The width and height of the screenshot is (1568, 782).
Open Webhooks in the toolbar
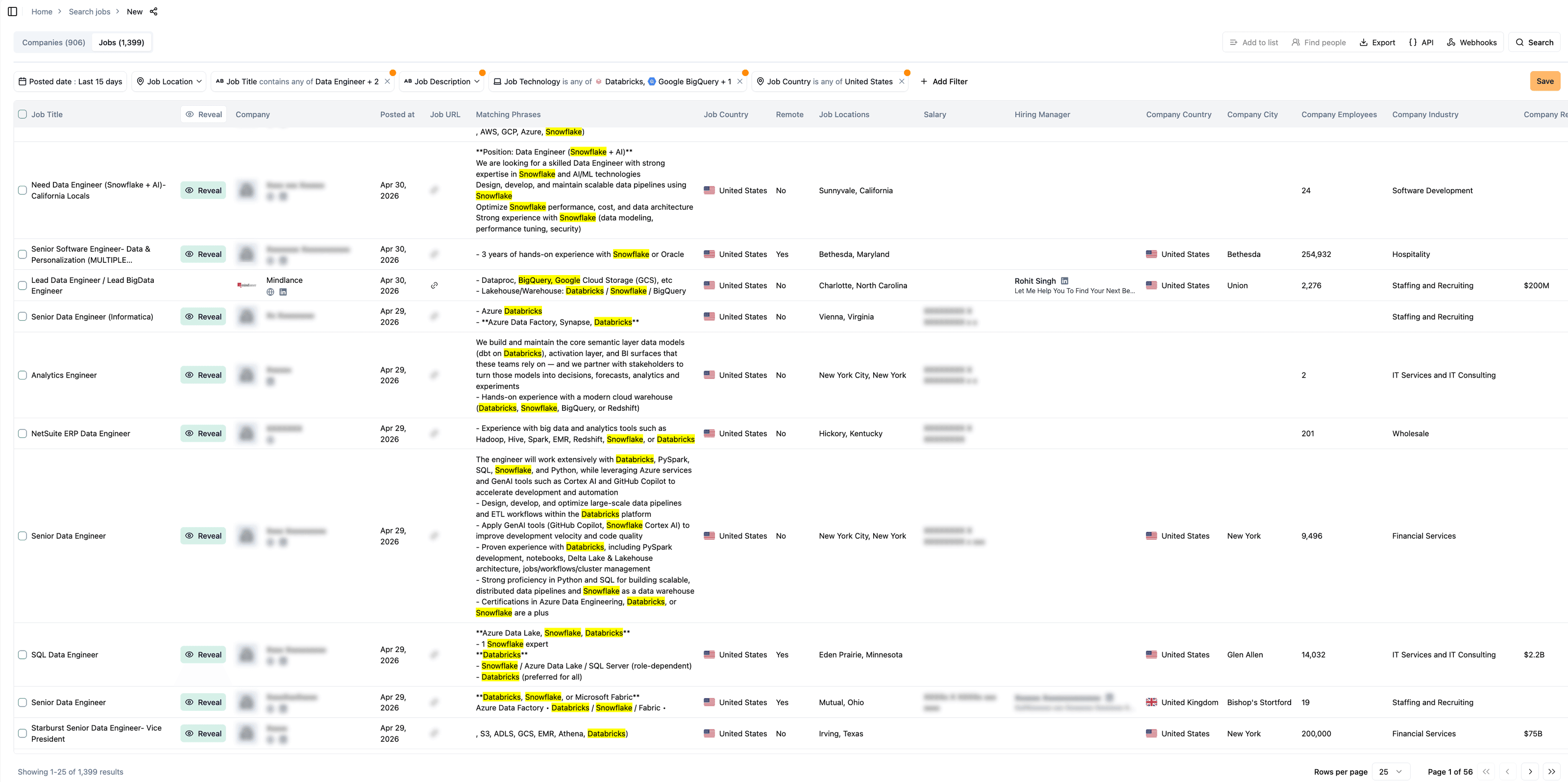pos(1472,43)
